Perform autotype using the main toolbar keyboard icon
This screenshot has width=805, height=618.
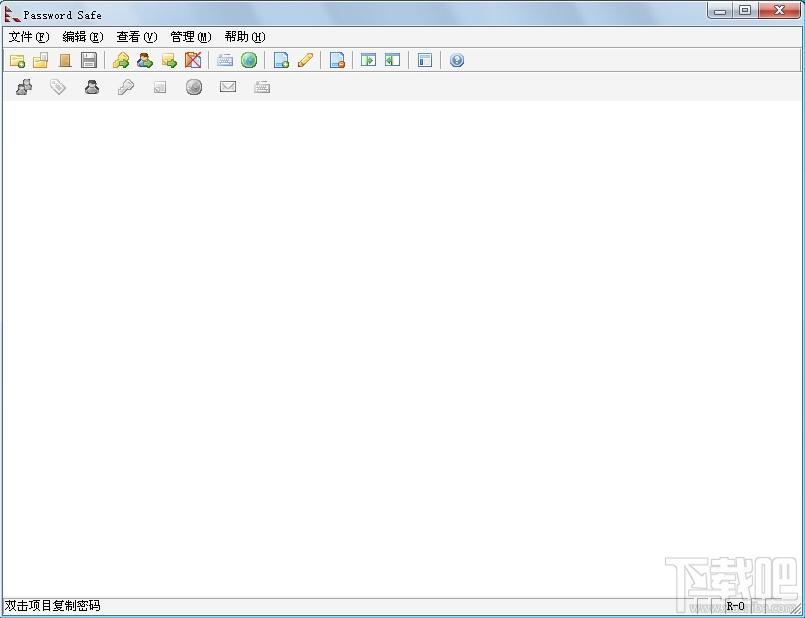pyautogui.click(x=225, y=61)
